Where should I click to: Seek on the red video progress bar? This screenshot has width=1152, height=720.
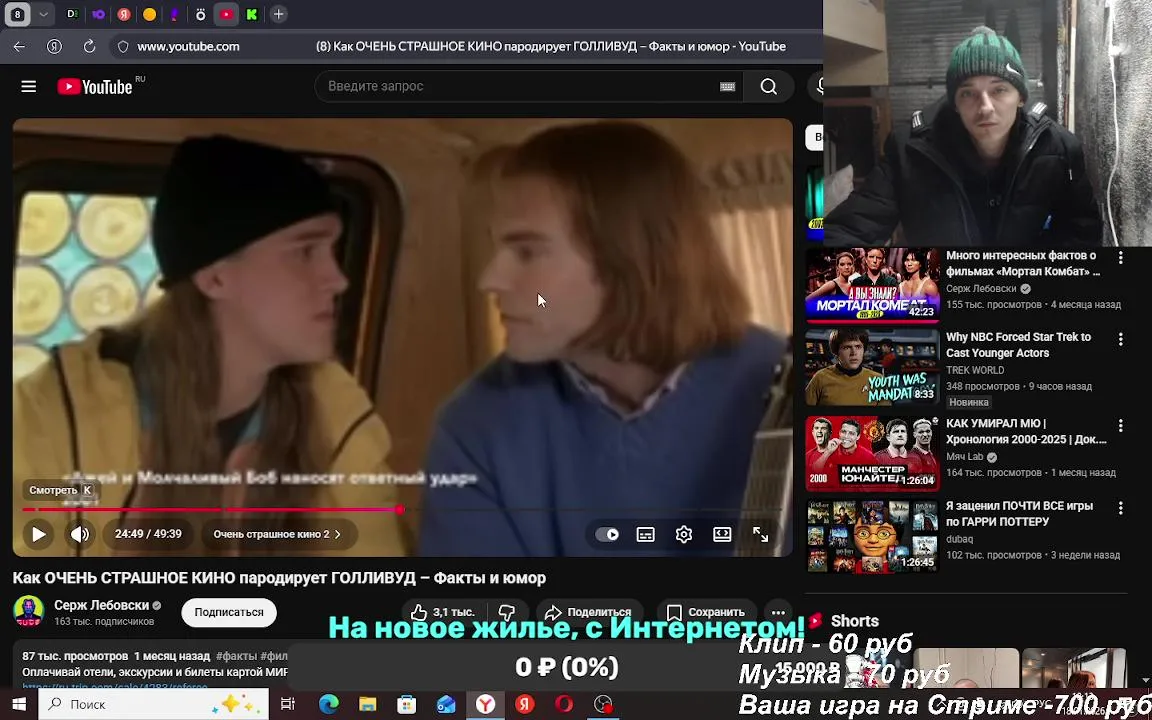pyautogui.click(x=403, y=509)
